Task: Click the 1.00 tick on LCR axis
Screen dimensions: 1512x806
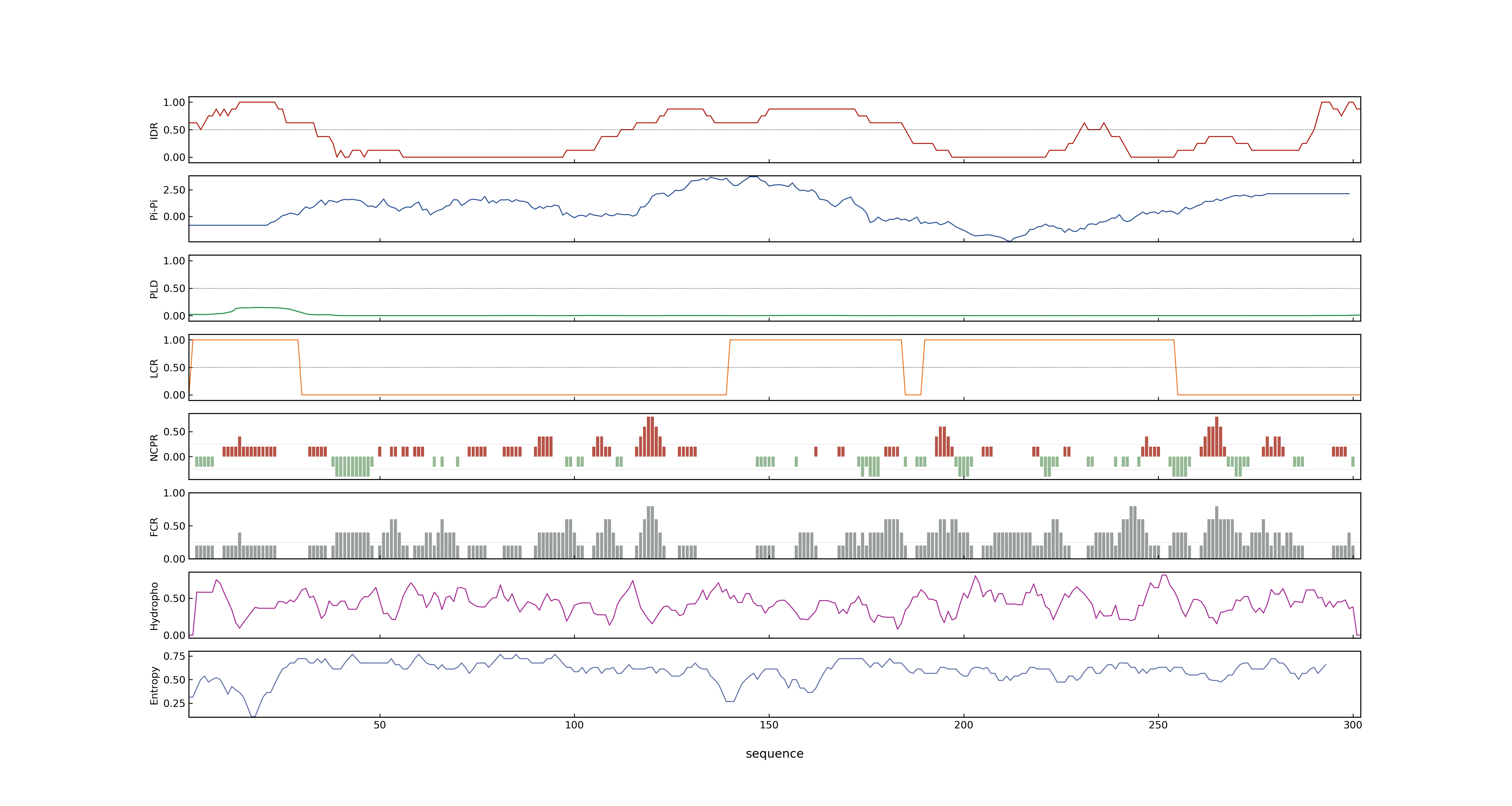Action: click(174, 340)
